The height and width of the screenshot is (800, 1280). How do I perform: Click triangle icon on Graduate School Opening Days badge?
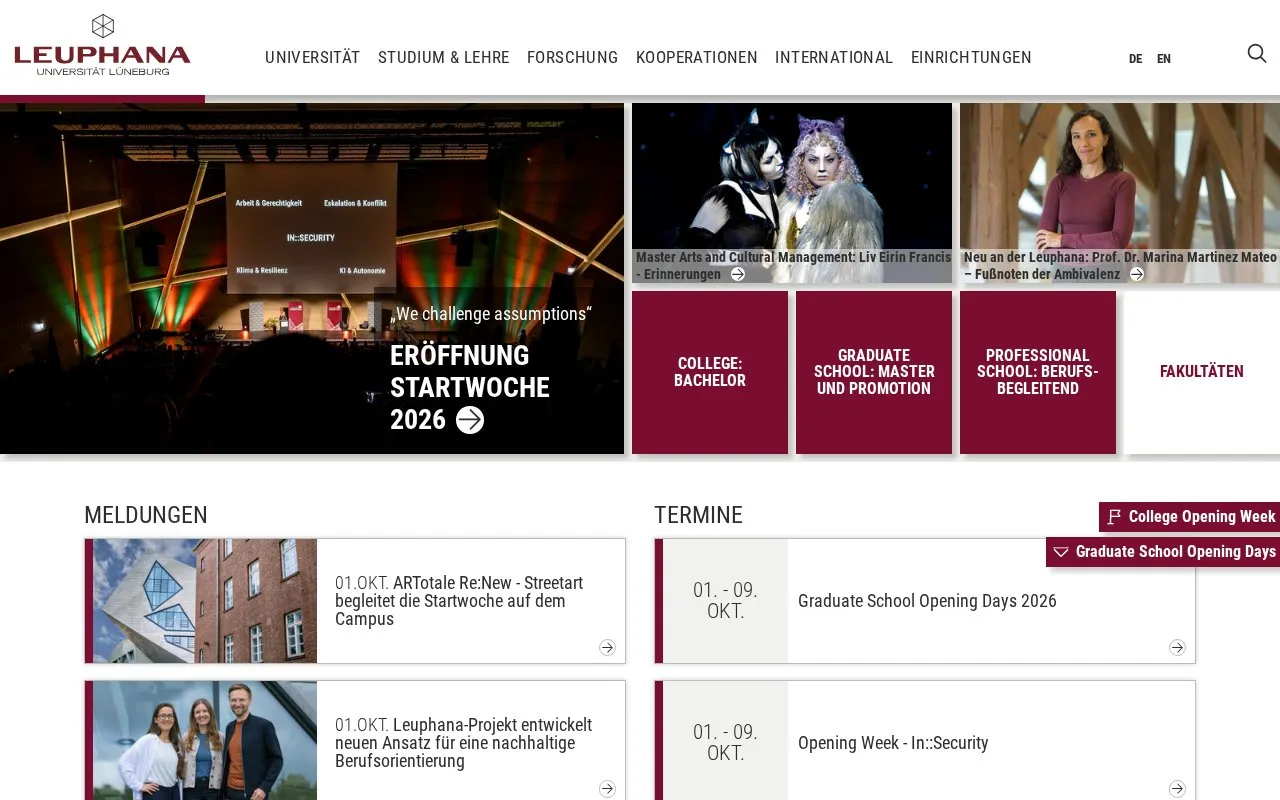(x=1061, y=552)
